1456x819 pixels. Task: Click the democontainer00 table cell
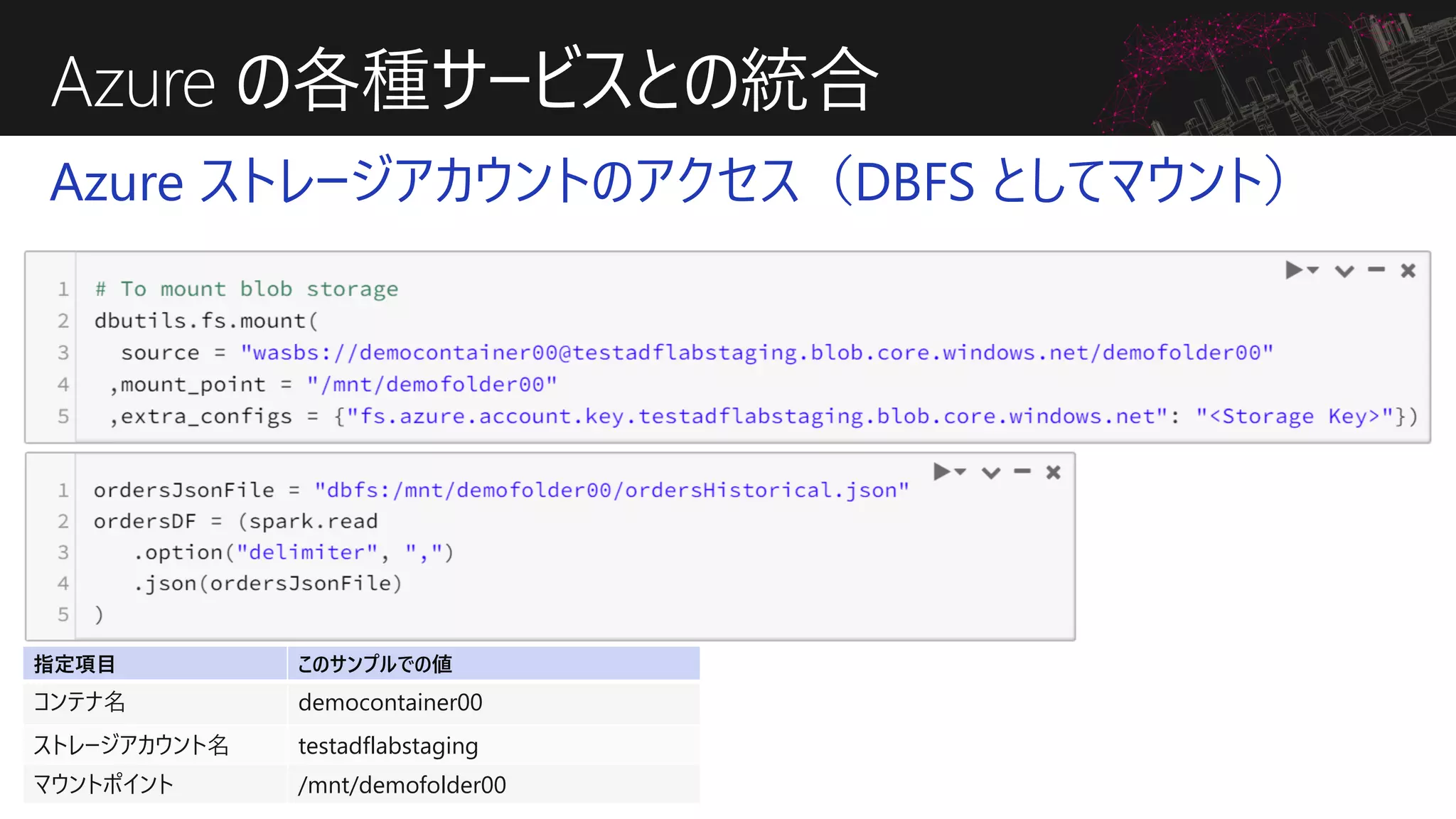(x=494, y=702)
